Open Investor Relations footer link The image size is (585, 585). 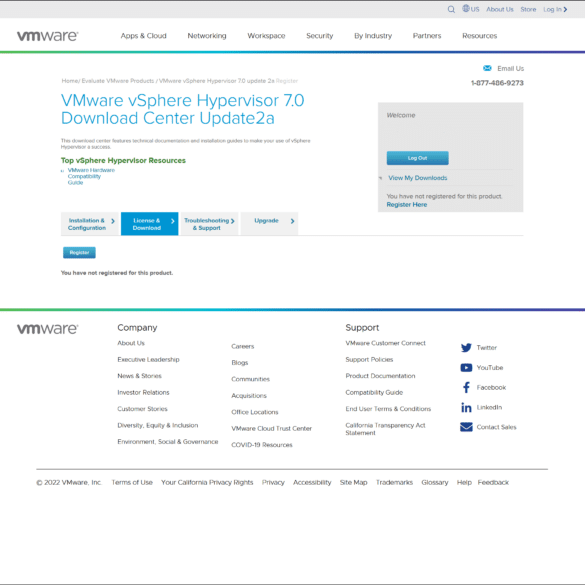coord(143,392)
